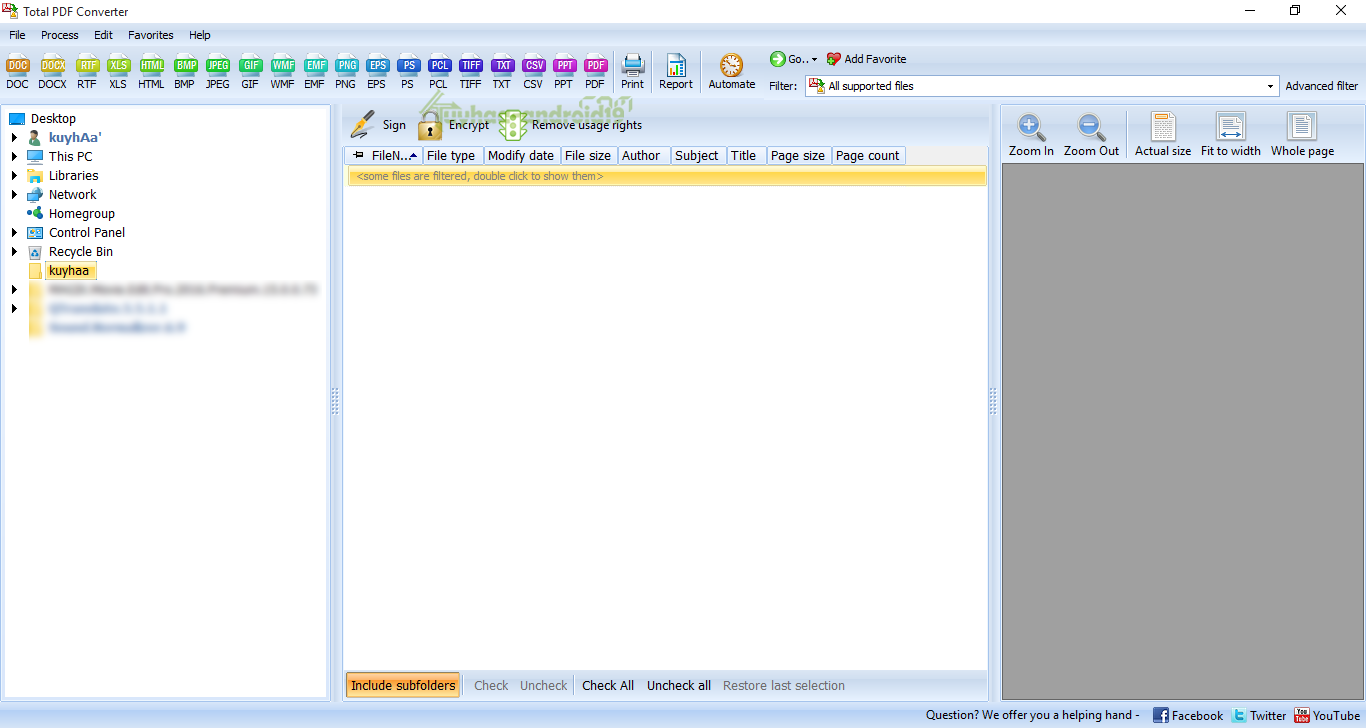Screen dimensions: 1366x728
Task: Click Uncheck all button
Action: (679, 685)
